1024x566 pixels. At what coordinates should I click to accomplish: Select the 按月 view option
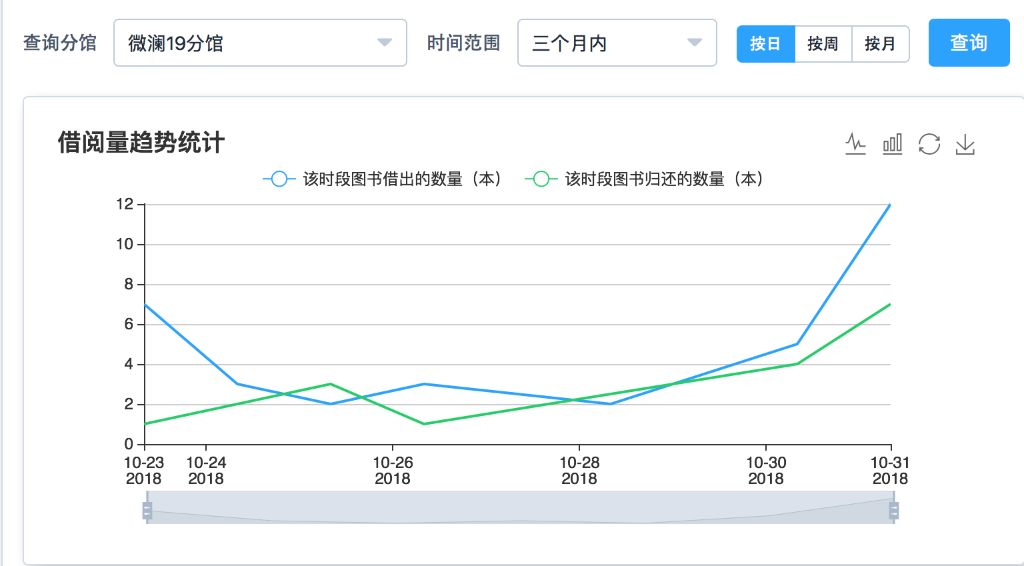click(x=880, y=44)
